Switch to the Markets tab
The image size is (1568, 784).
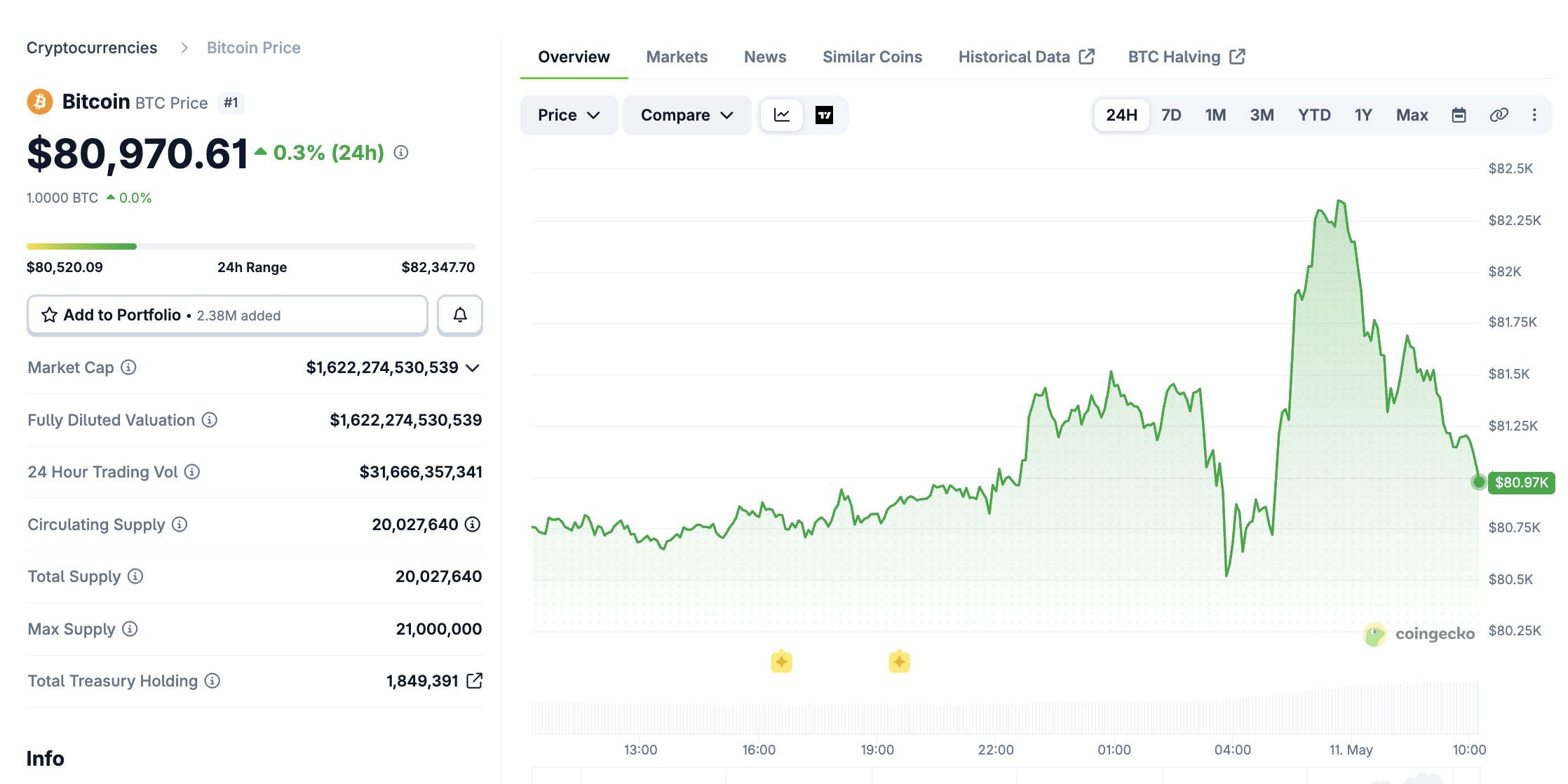coord(677,57)
